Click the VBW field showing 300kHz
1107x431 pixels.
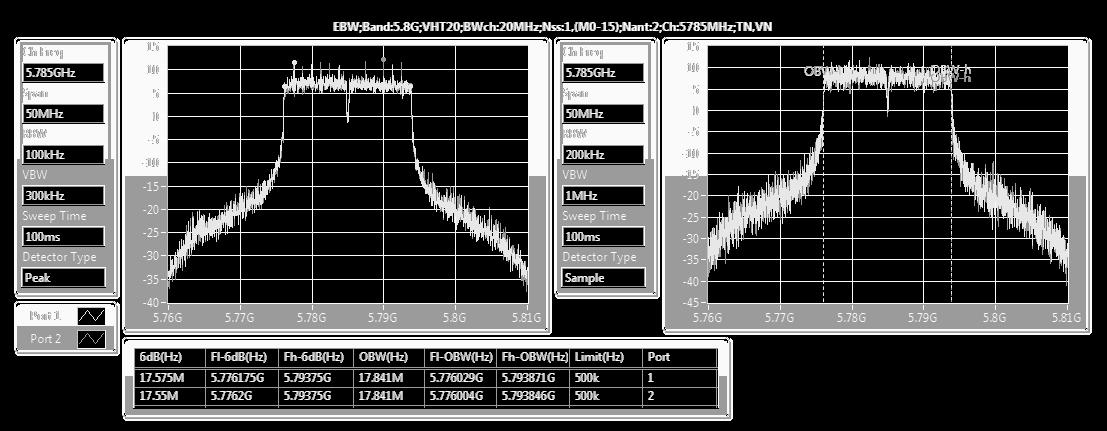coord(64,195)
